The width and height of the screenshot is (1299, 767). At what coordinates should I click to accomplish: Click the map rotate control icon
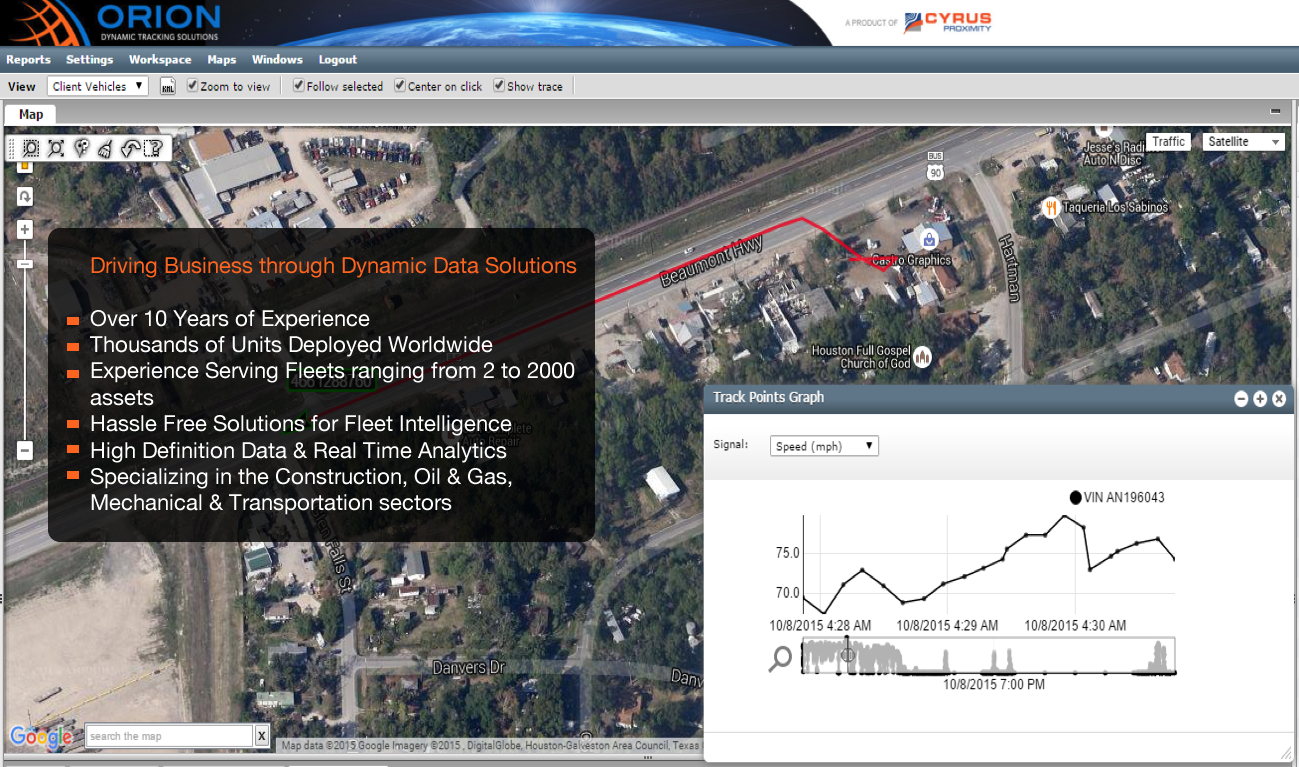pyautogui.click(x=25, y=196)
